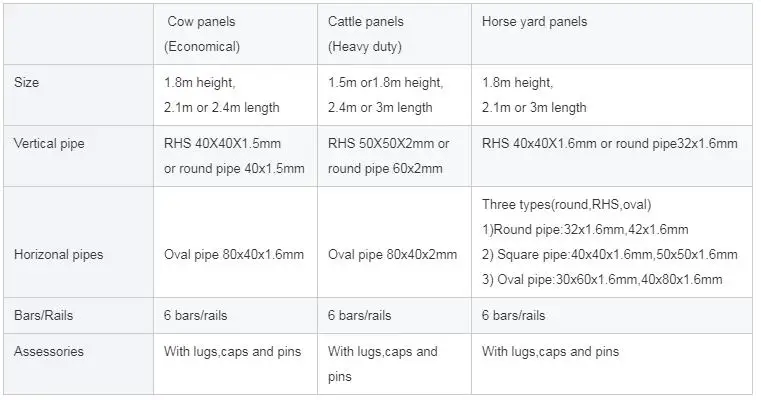761x400 pixels.
Task: Click the "Three types(round,RHS,oval)" text
Action: point(566,205)
